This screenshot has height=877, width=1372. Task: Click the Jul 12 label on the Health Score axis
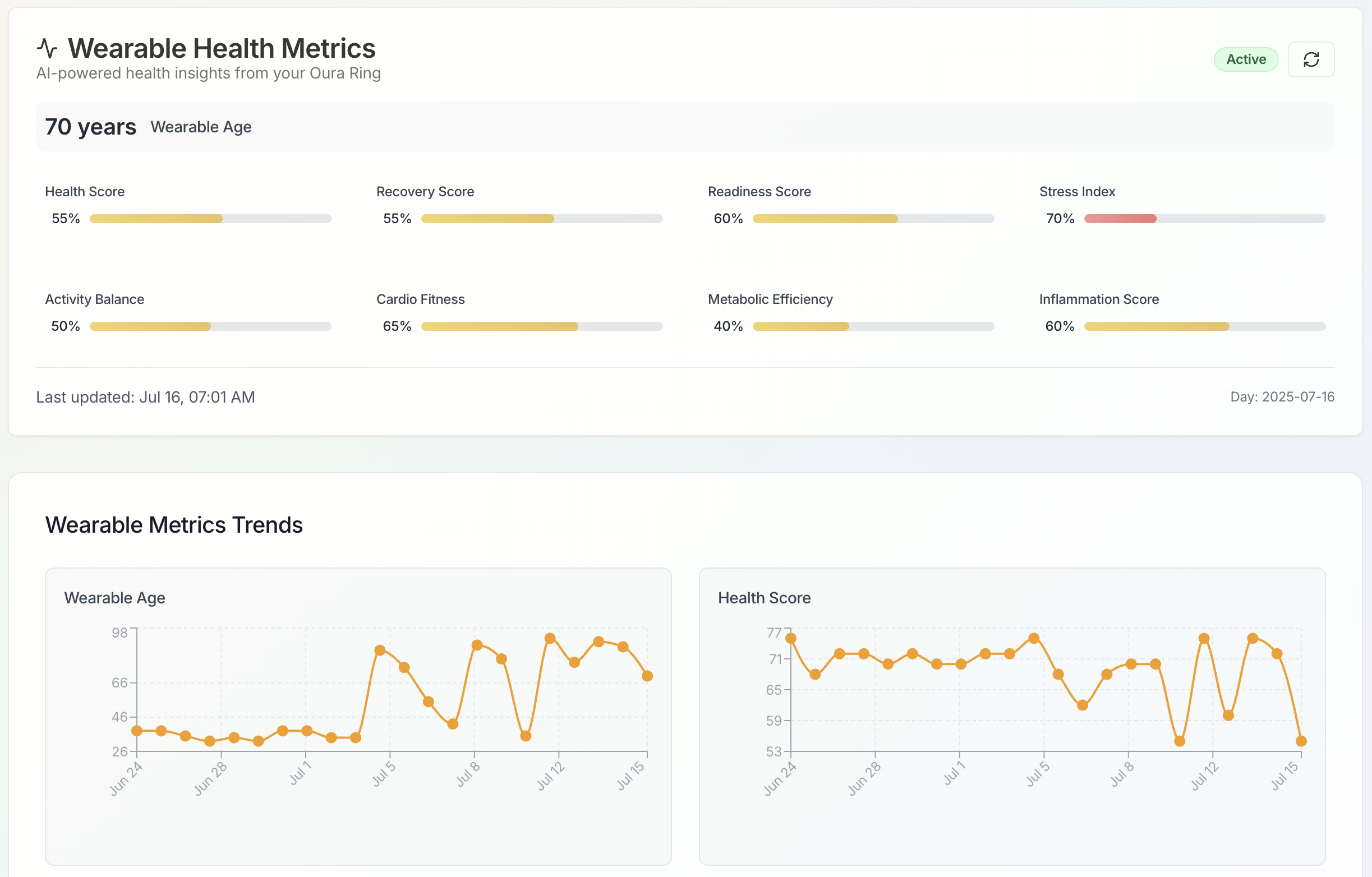[1204, 776]
